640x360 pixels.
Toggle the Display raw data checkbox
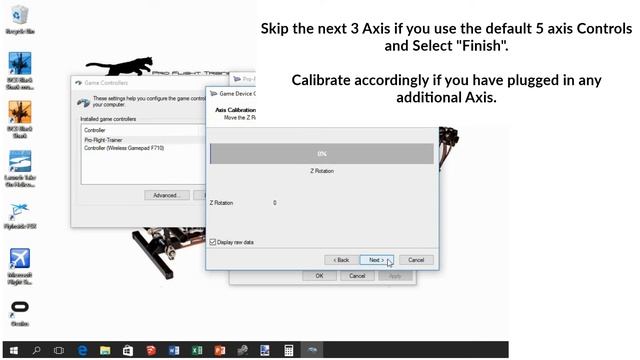213,242
